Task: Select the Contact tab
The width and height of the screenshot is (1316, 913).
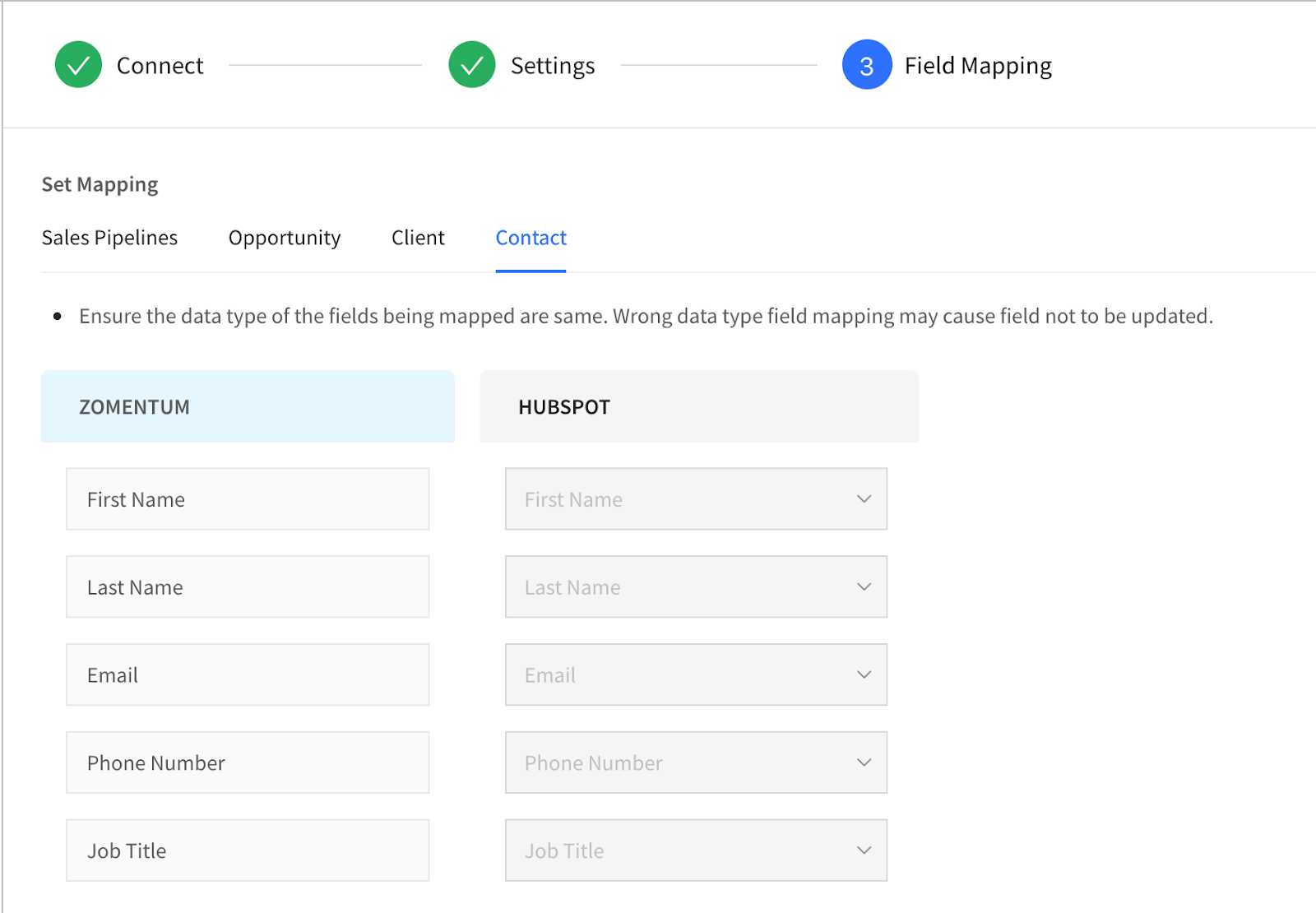Action: pos(531,238)
